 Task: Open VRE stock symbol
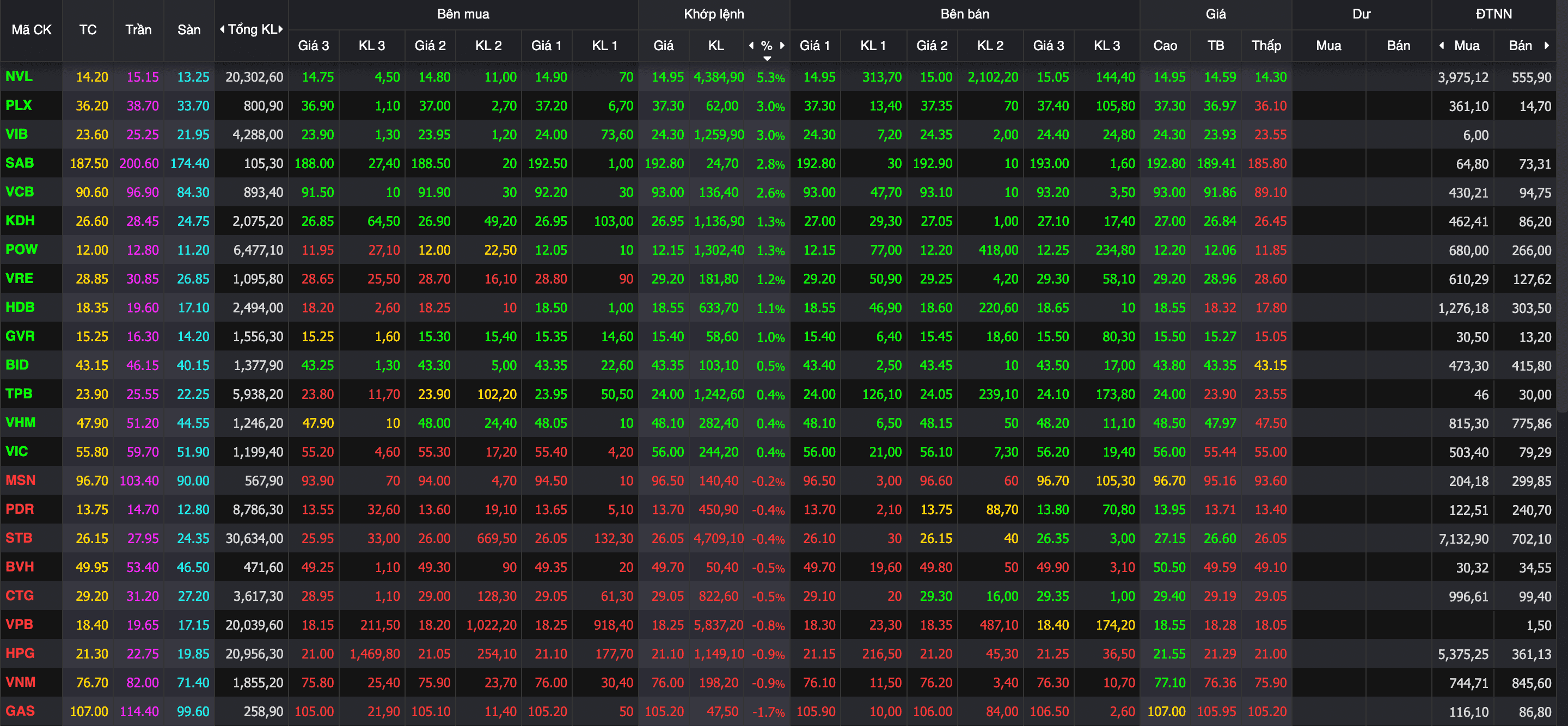coord(20,278)
